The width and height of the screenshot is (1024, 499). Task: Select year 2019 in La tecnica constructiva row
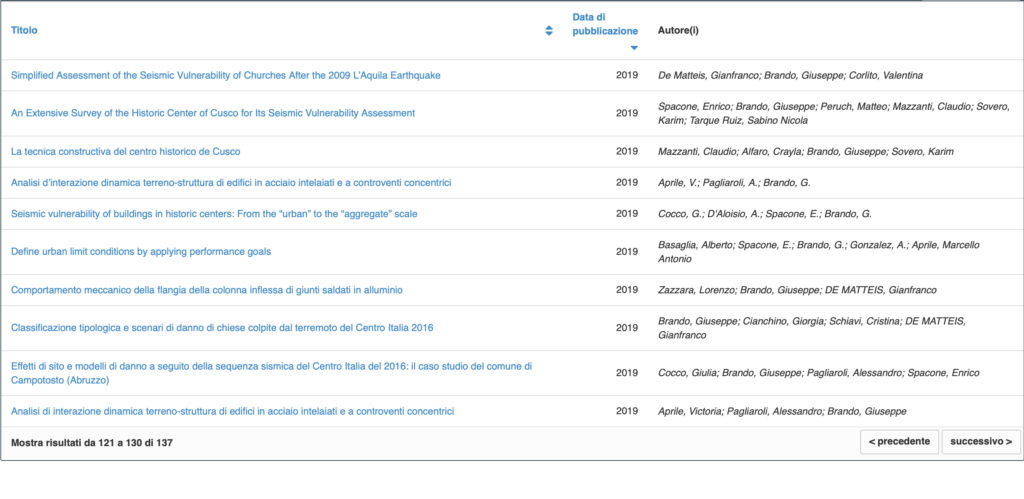[x=627, y=152]
